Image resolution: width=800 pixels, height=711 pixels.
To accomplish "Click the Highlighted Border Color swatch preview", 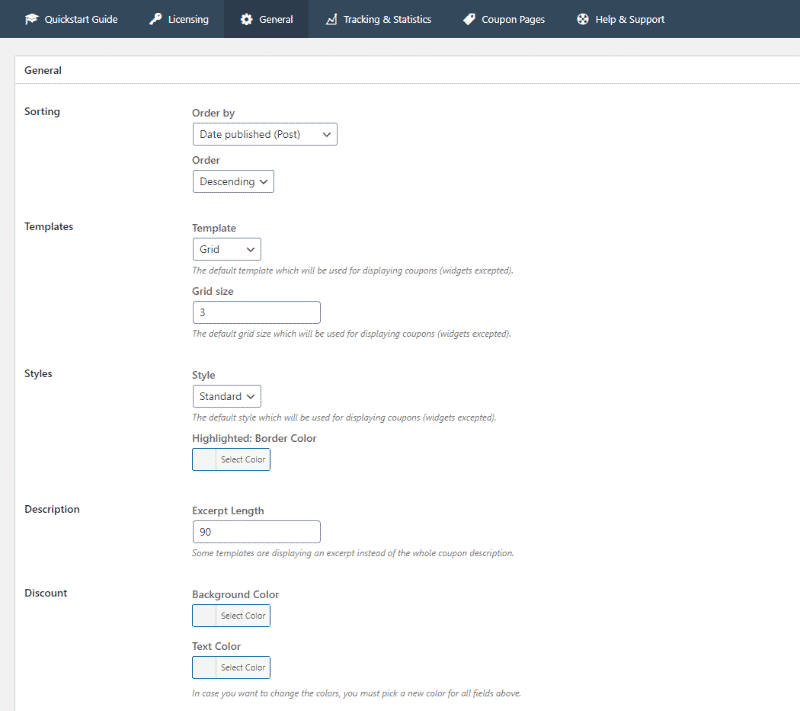I will [205, 460].
